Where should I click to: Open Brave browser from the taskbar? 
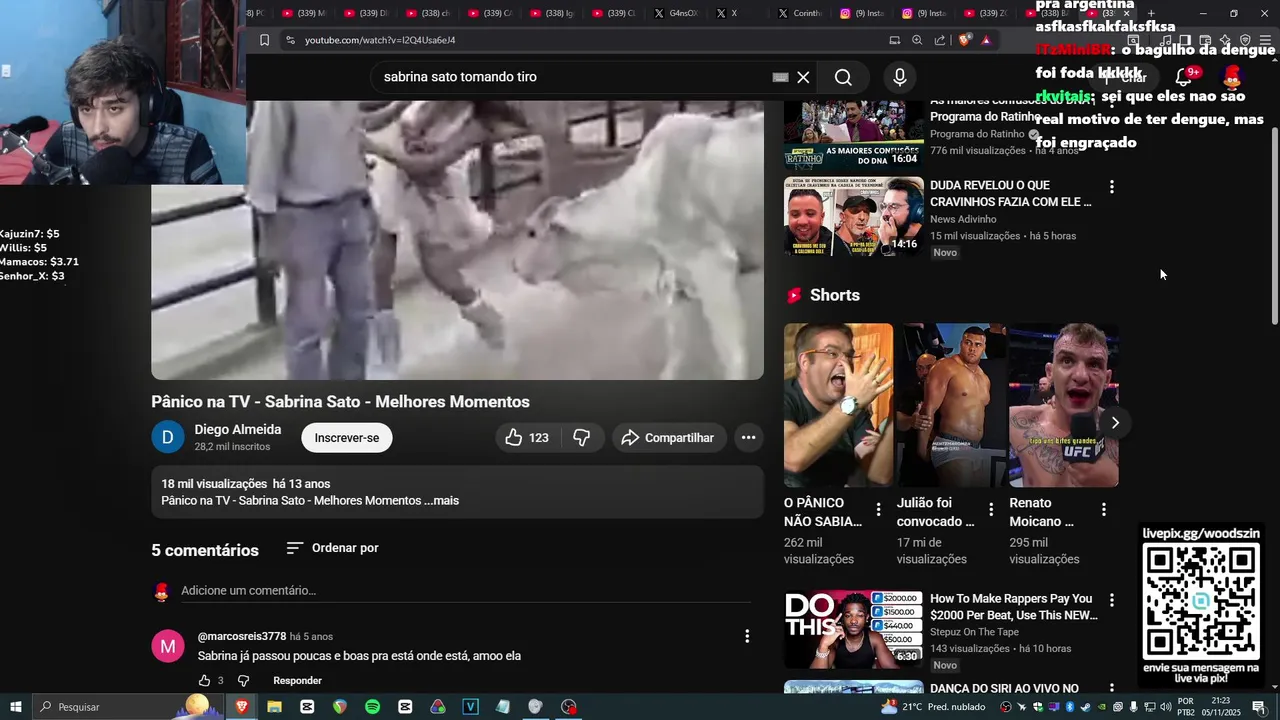pos(241,707)
